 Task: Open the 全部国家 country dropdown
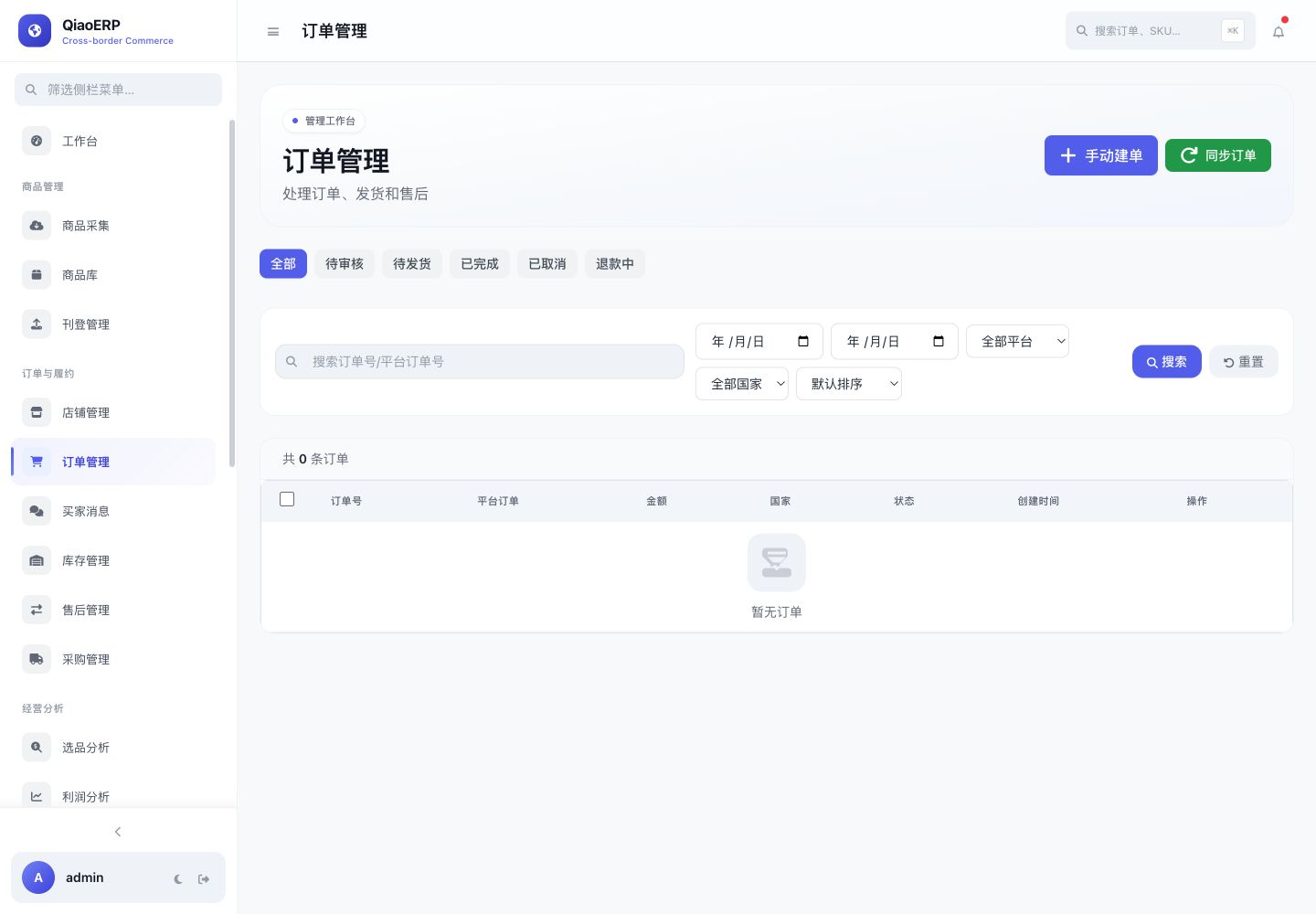(x=742, y=384)
